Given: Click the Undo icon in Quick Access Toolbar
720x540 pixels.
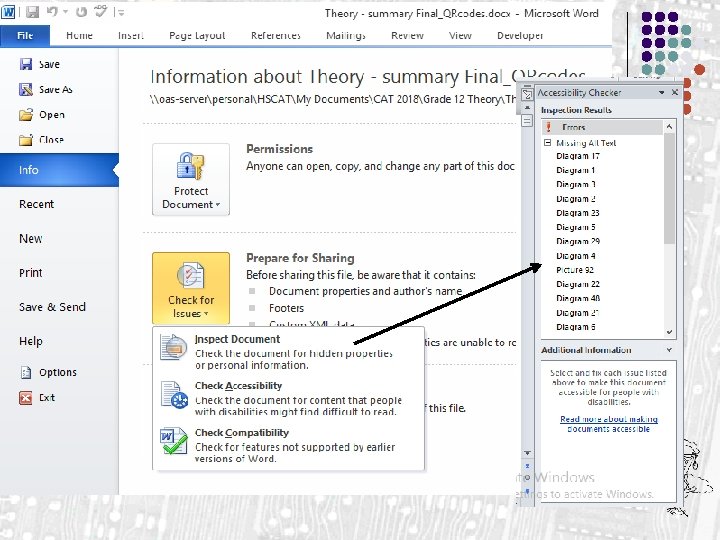Looking at the screenshot, I should [x=52, y=12].
